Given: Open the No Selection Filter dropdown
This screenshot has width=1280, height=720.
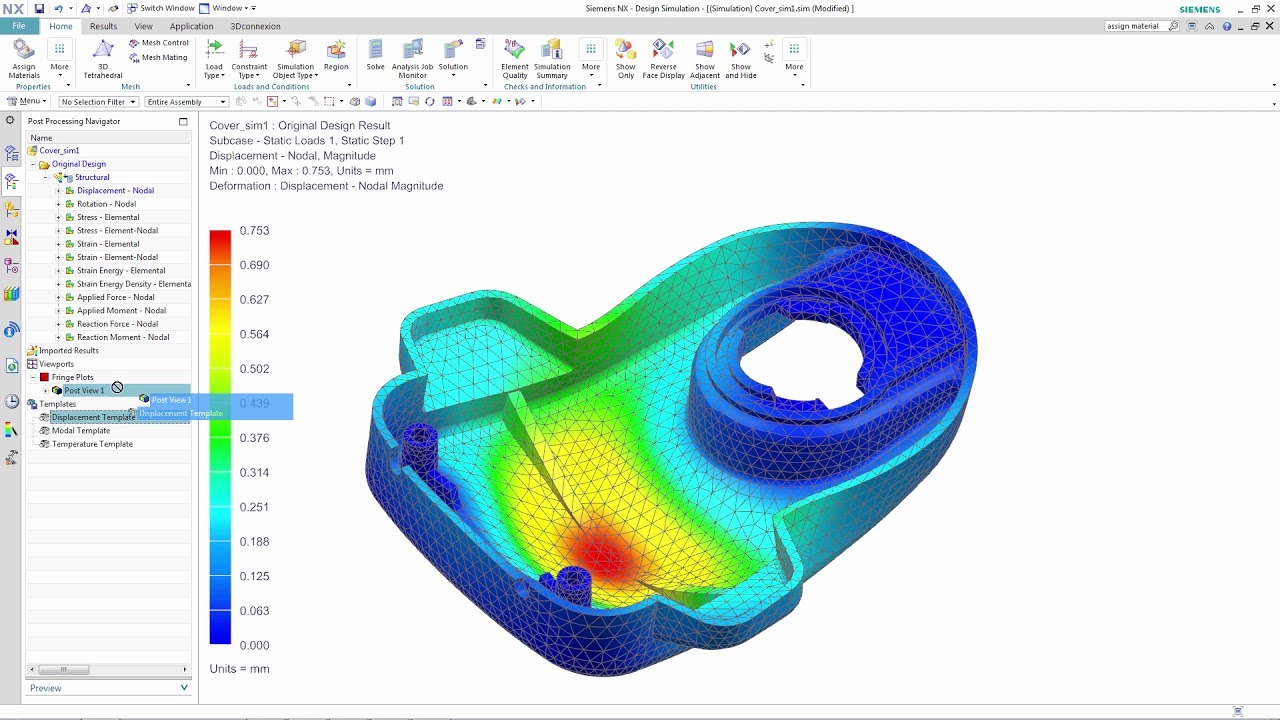Looking at the screenshot, I should click(97, 101).
